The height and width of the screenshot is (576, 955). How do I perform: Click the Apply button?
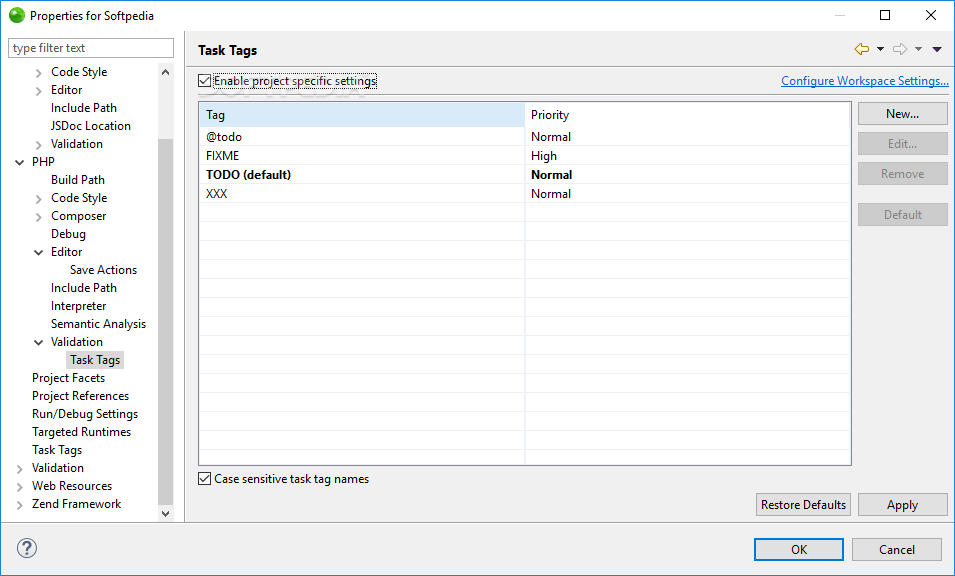click(902, 505)
